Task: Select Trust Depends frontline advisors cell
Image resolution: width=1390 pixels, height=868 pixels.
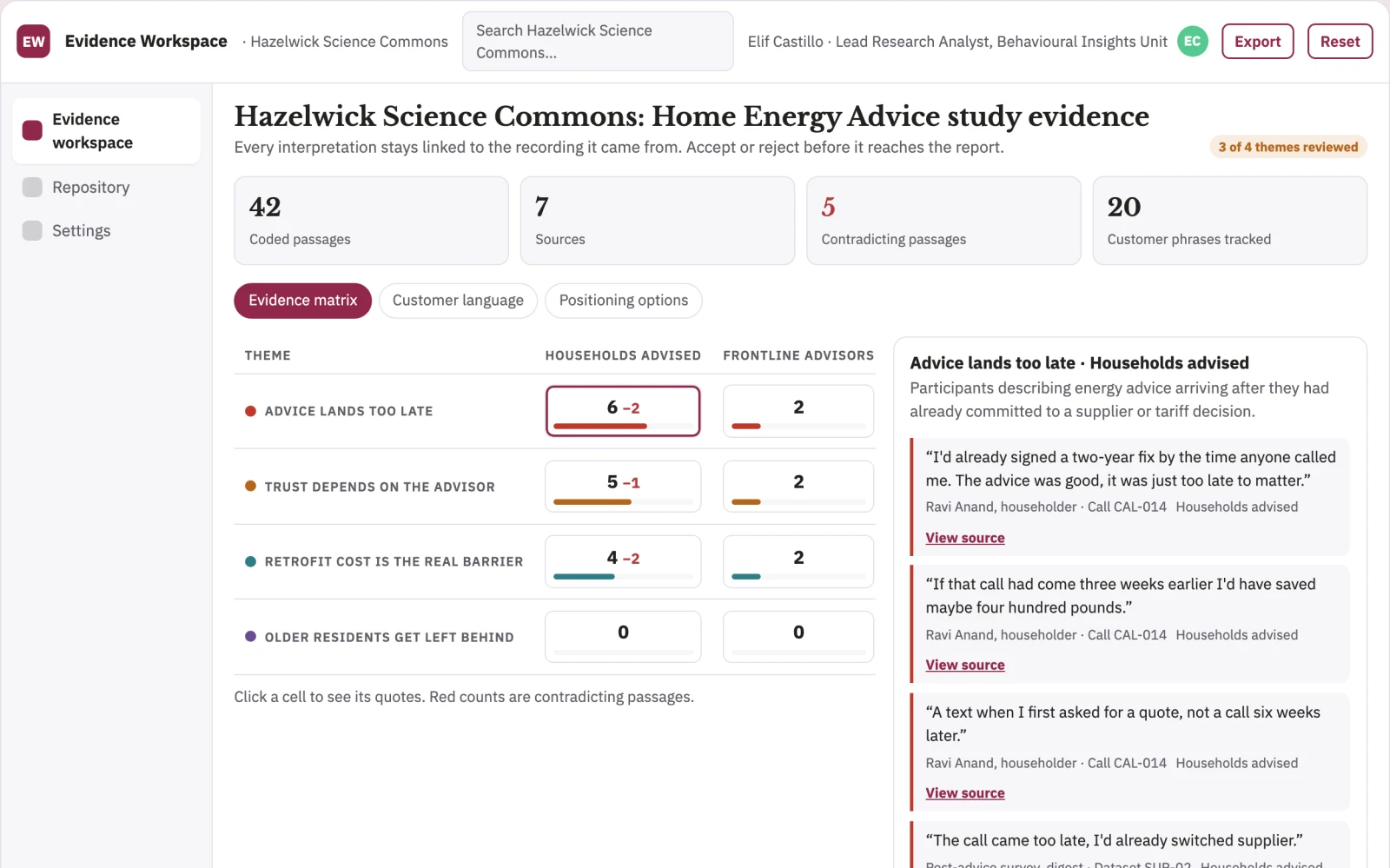Action: [798, 487]
